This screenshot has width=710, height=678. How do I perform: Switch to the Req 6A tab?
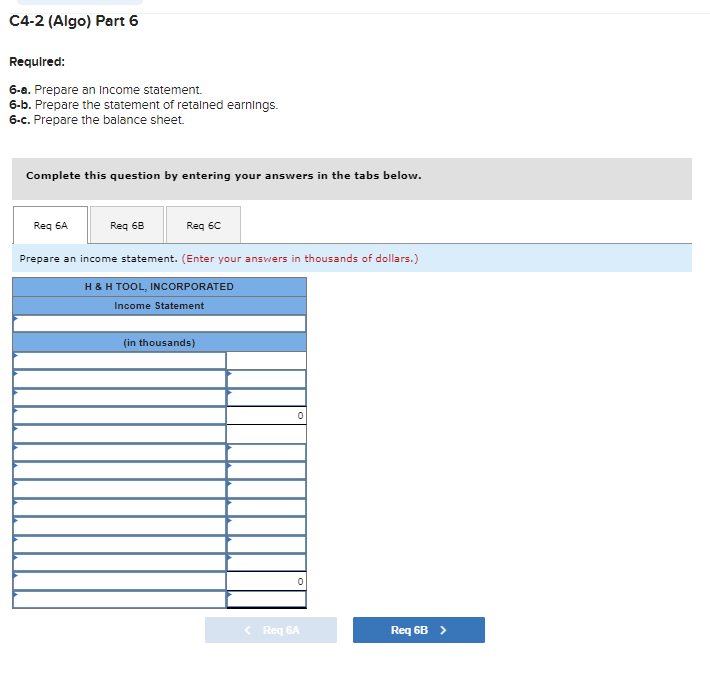coord(50,225)
